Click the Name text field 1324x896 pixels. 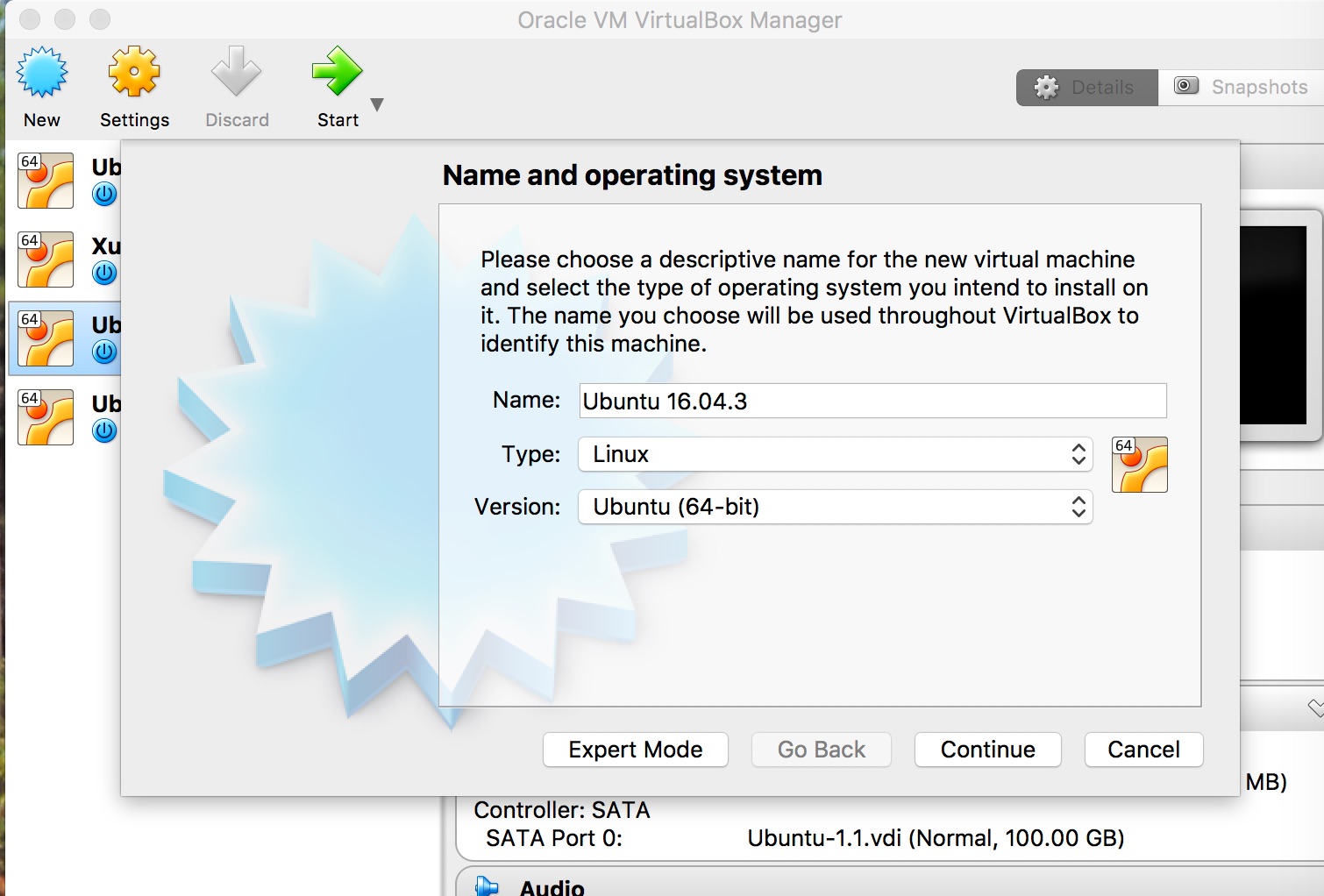[872, 401]
